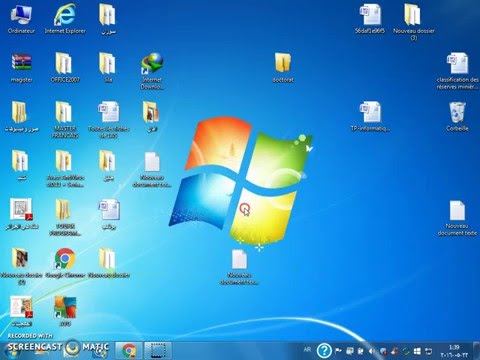
Task: Click the volume speaker tray icon
Action: 372,351
